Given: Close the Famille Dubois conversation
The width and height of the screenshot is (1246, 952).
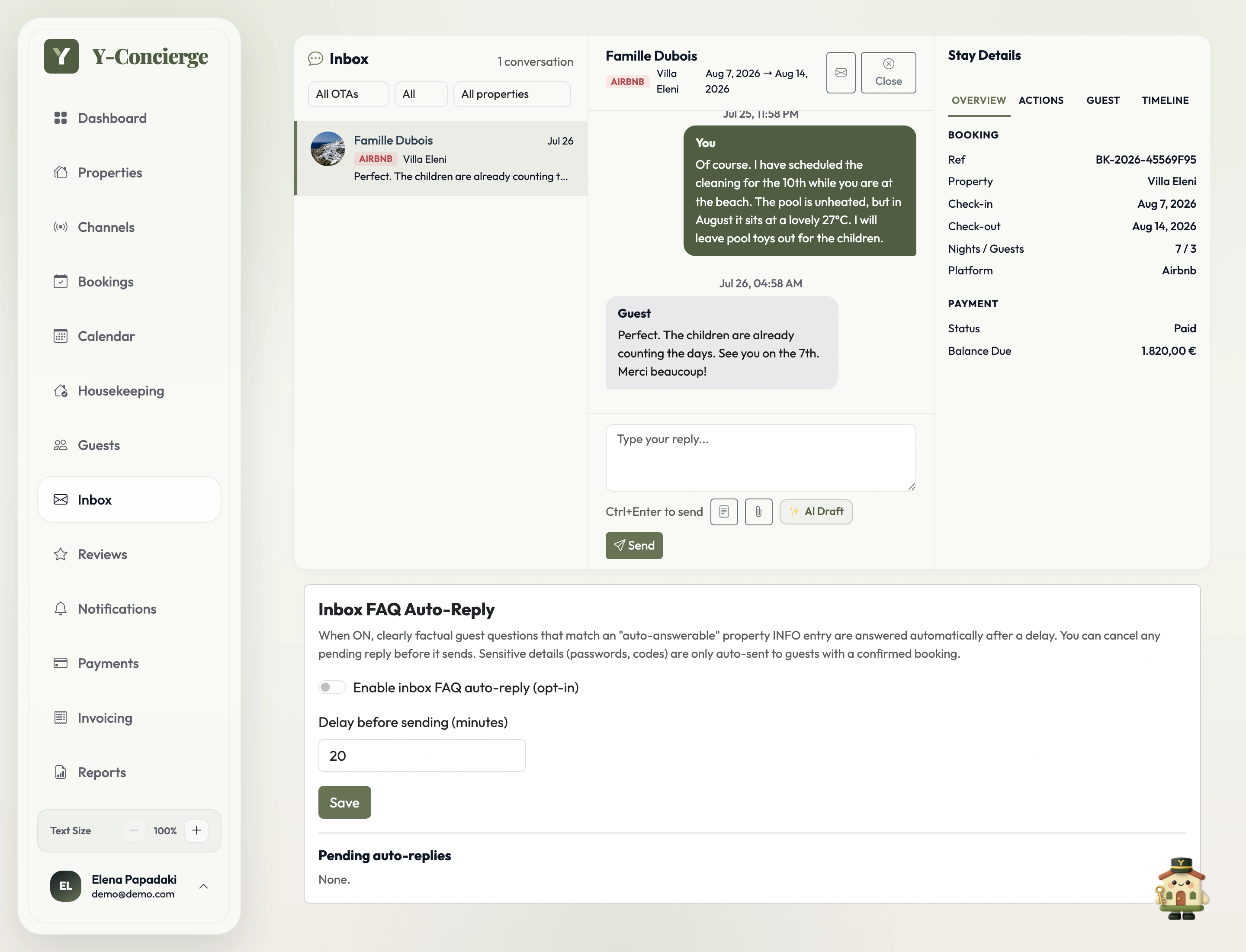Looking at the screenshot, I should (888, 73).
